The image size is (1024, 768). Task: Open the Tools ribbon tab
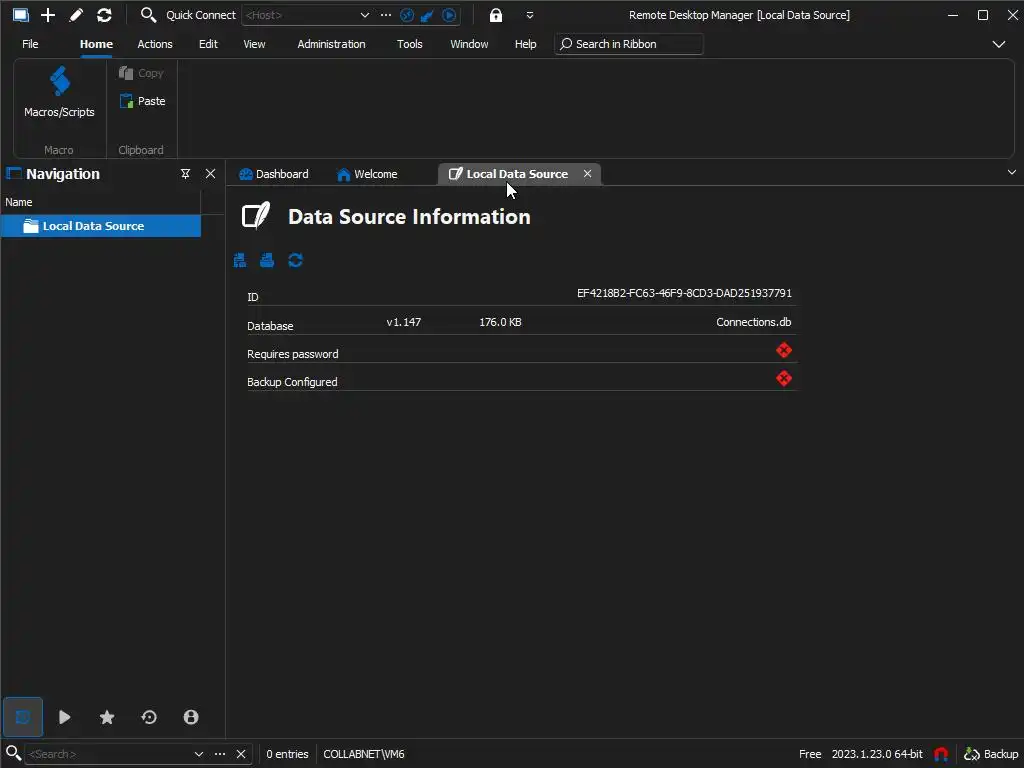point(409,44)
